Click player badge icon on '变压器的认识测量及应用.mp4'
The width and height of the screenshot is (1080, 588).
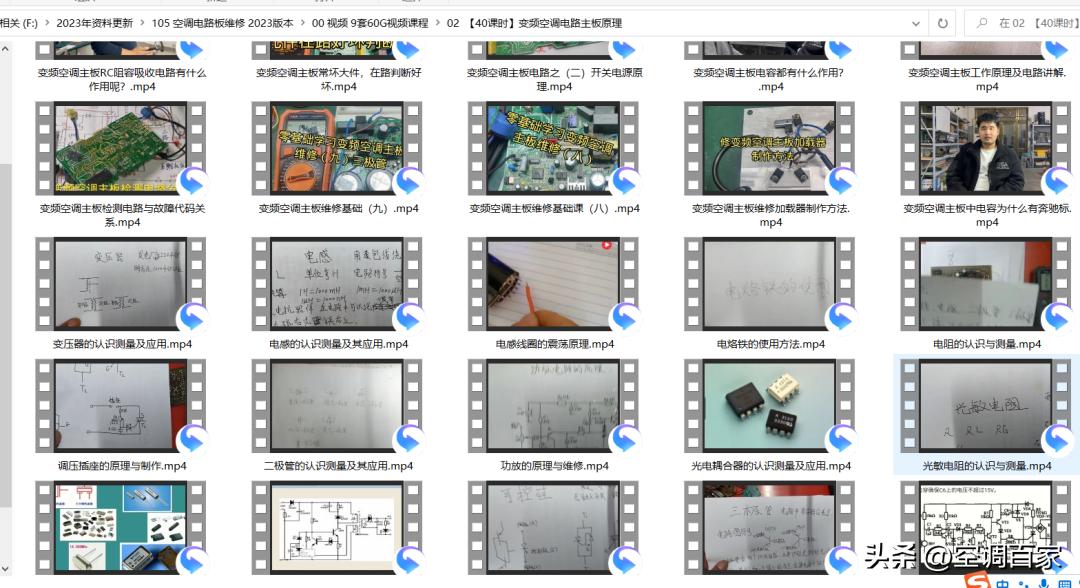point(192,316)
